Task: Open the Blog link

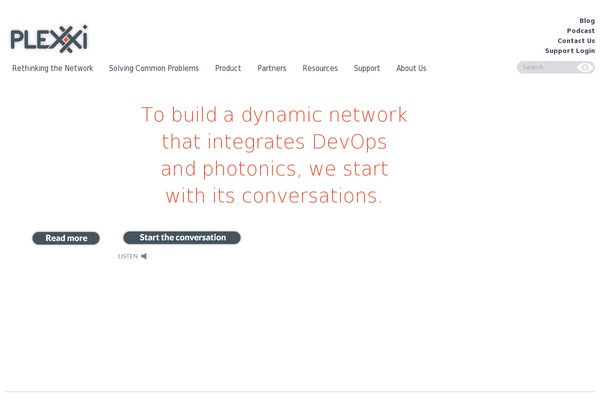Action: [x=586, y=20]
